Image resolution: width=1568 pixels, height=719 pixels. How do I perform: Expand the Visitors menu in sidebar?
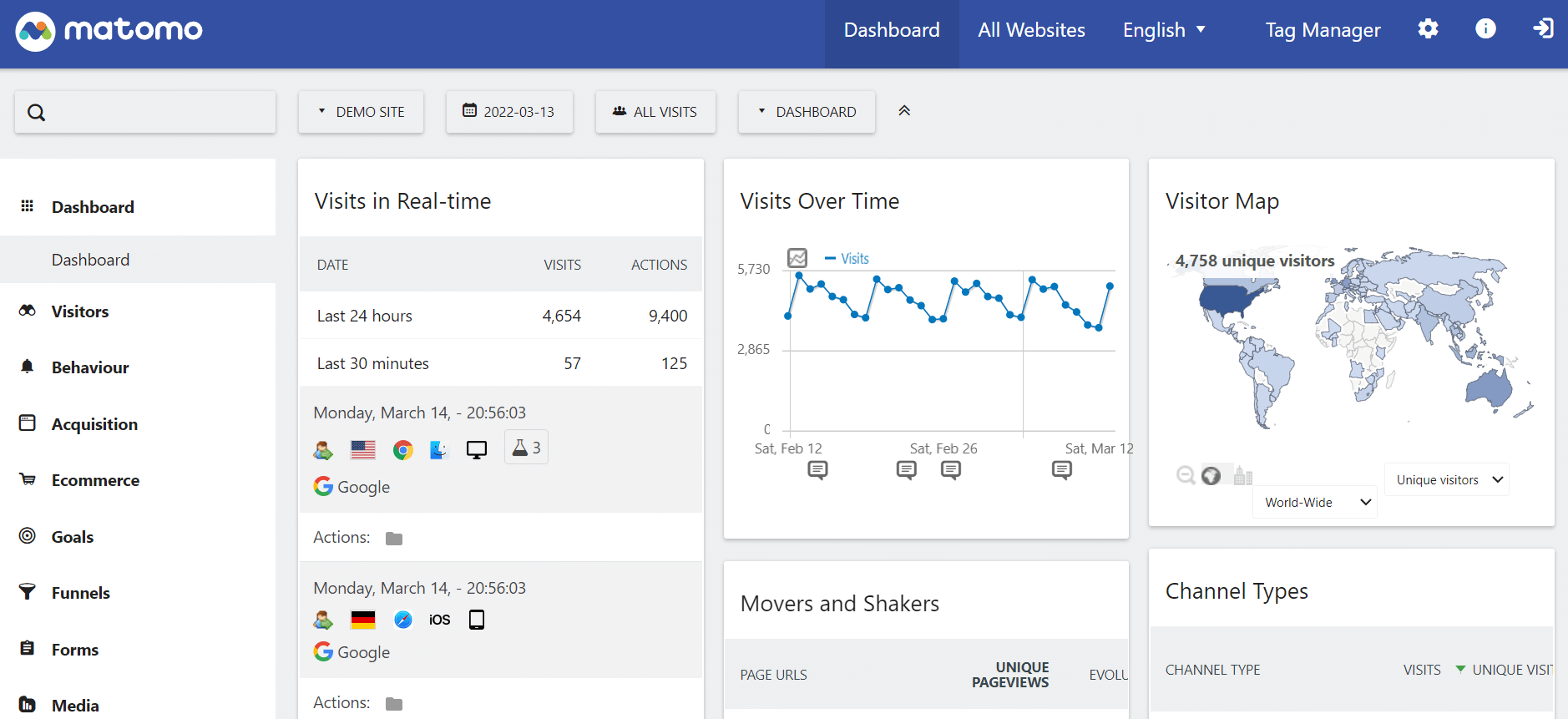80,311
